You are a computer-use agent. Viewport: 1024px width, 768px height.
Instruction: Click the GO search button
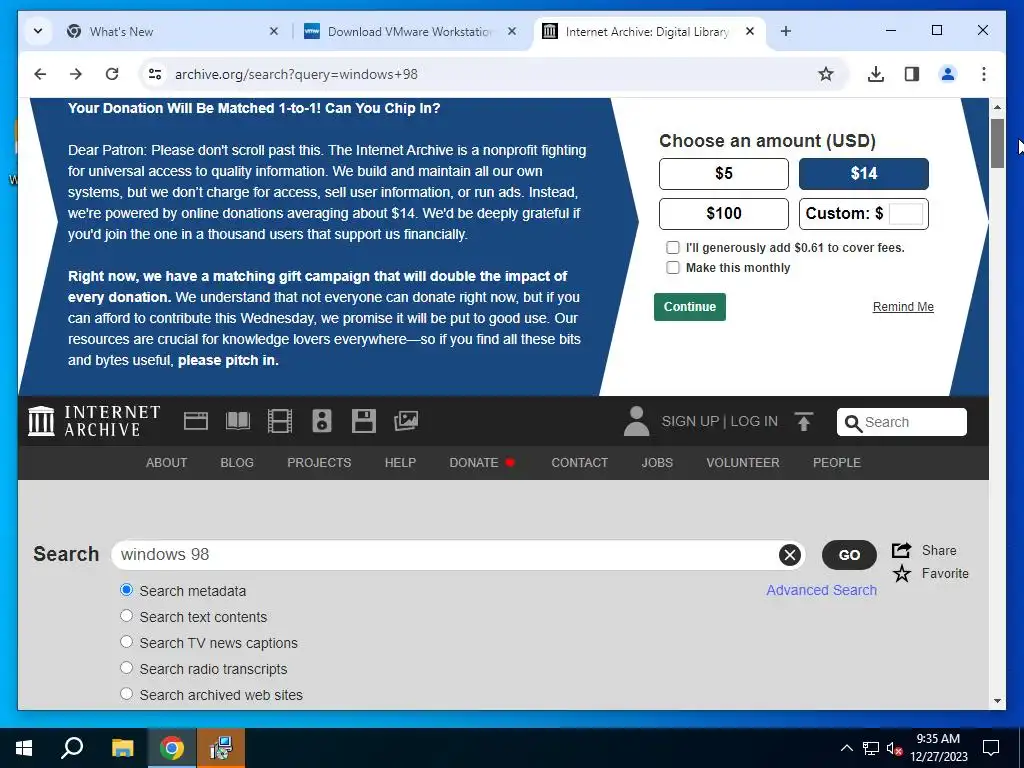pyautogui.click(x=849, y=555)
